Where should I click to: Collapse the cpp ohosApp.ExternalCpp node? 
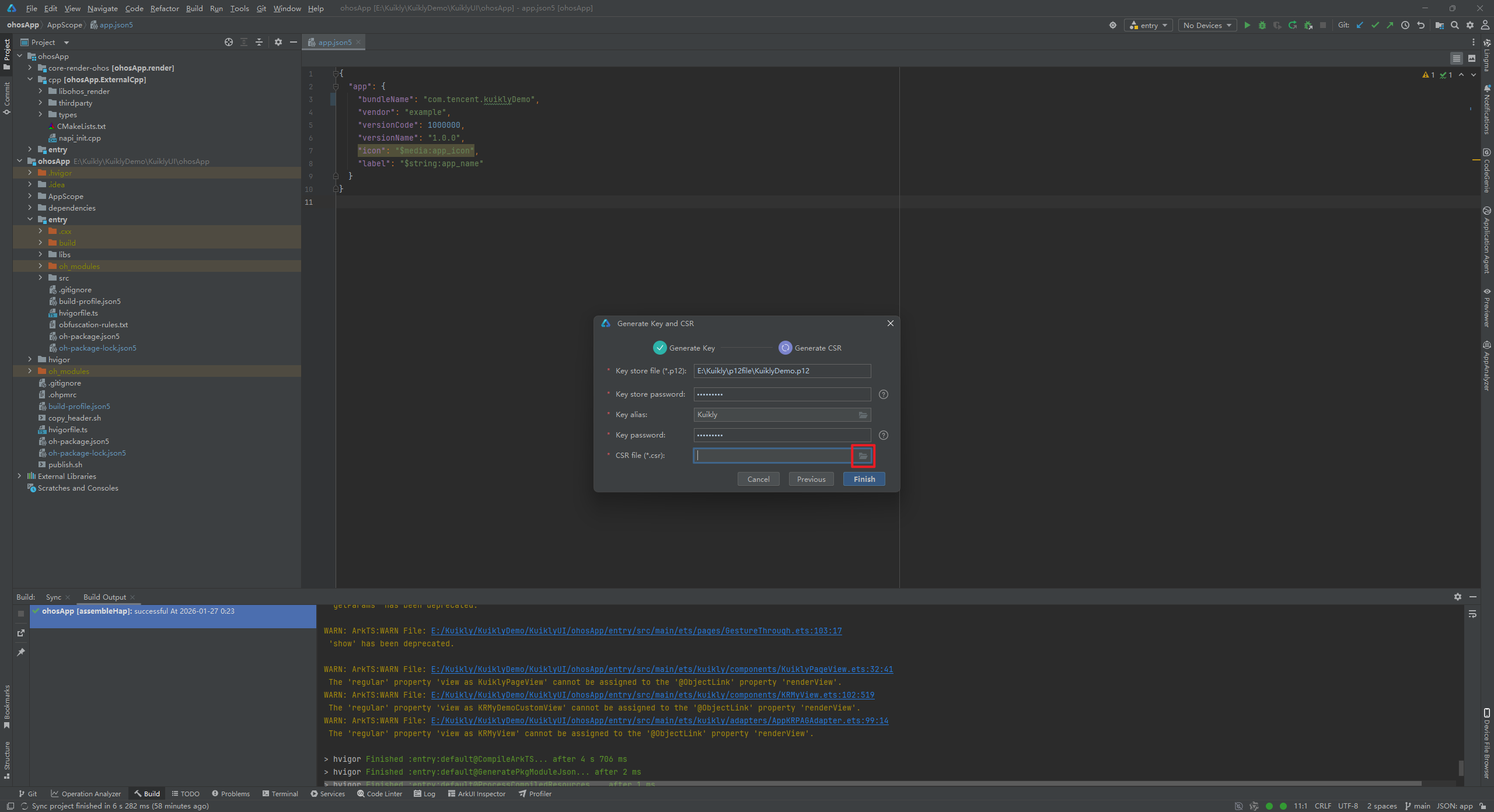tap(30, 79)
